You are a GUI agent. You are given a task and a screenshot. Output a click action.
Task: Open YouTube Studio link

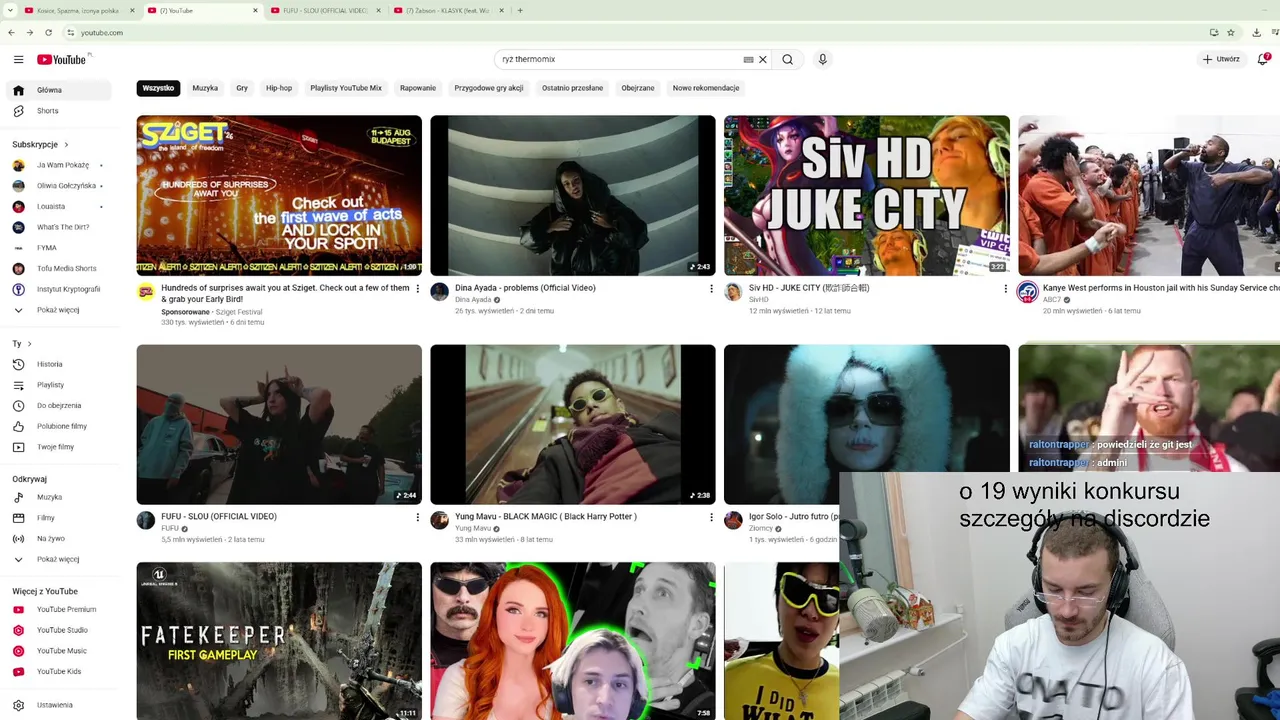61,630
